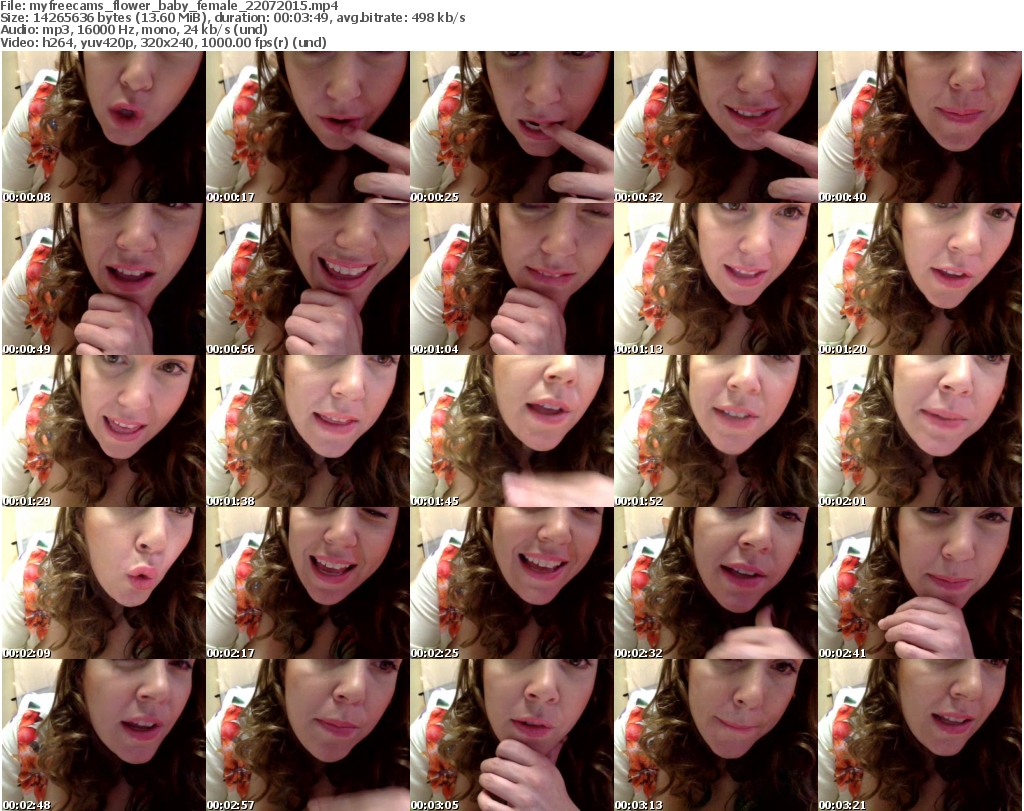
Task: Open the frame at timestamp 00:00:49
Action: pos(103,279)
